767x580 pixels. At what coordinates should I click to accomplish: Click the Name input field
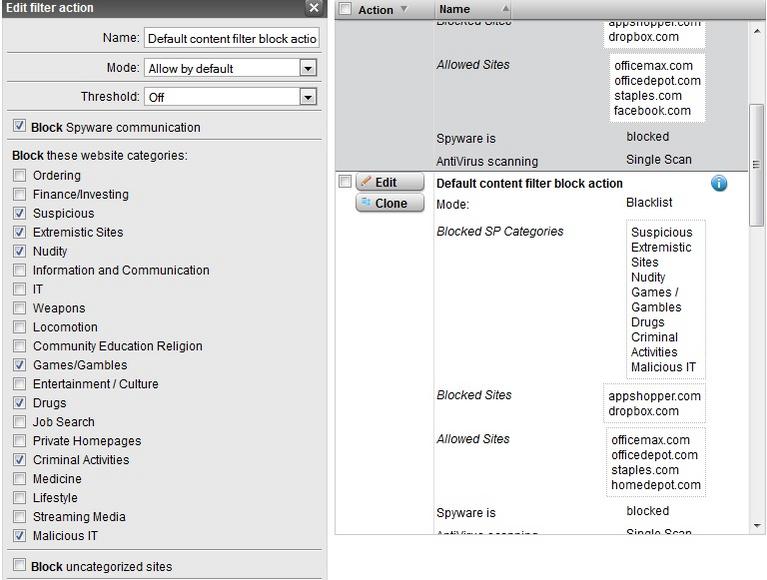pos(232,39)
